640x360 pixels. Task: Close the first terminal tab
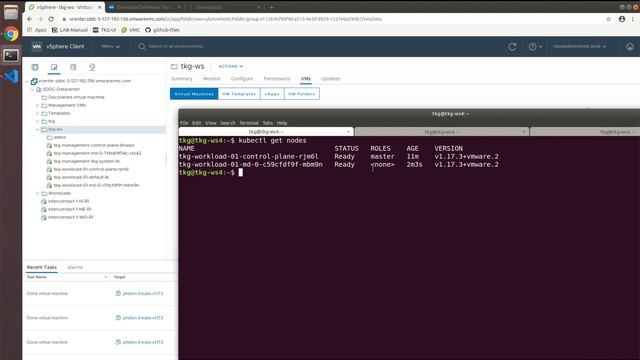pyautogui.click(x=348, y=132)
